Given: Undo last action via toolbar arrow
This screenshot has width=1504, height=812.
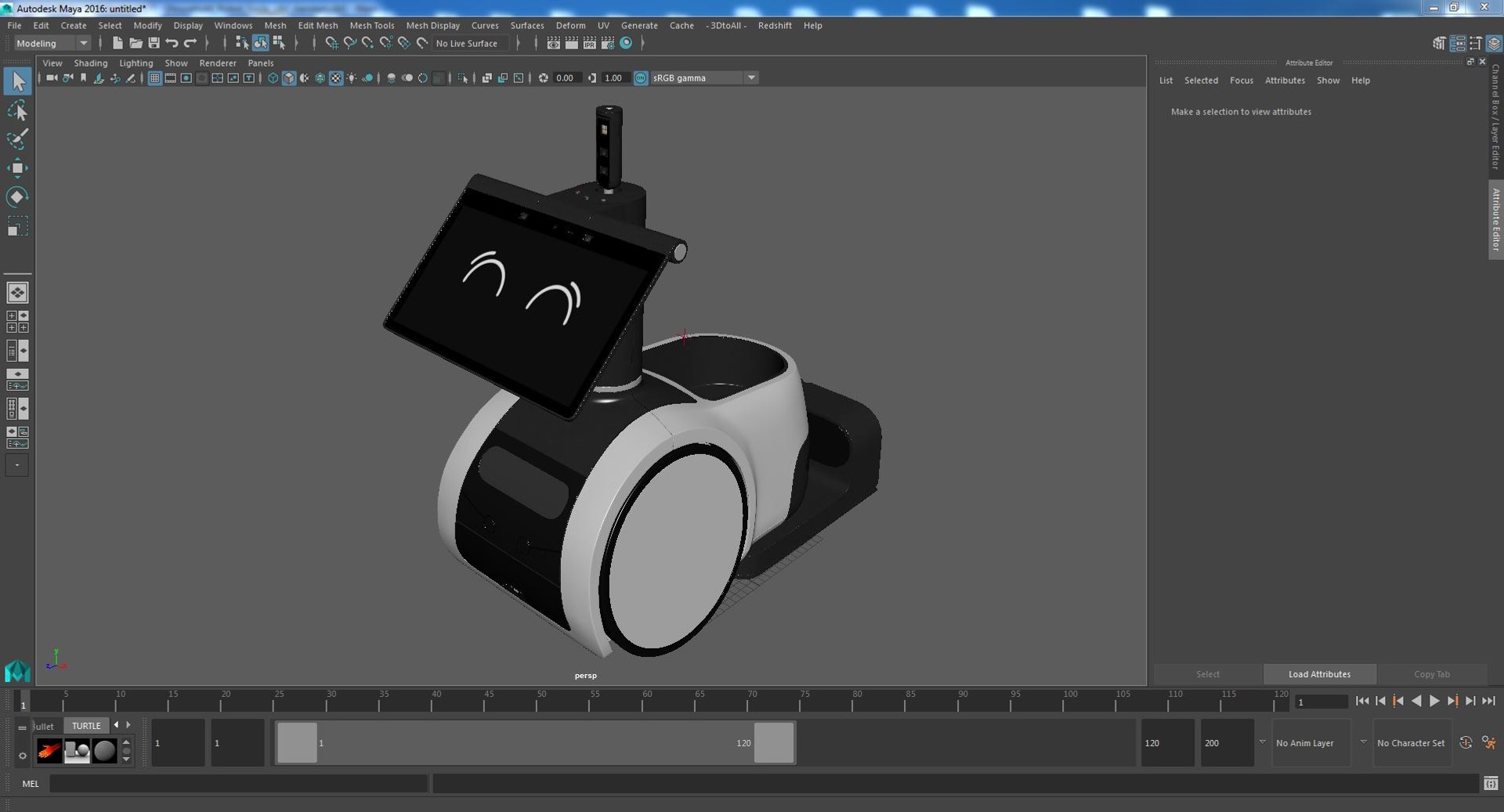Looking at the screenshot, I should pyautogui.click(x=172, y=43).
